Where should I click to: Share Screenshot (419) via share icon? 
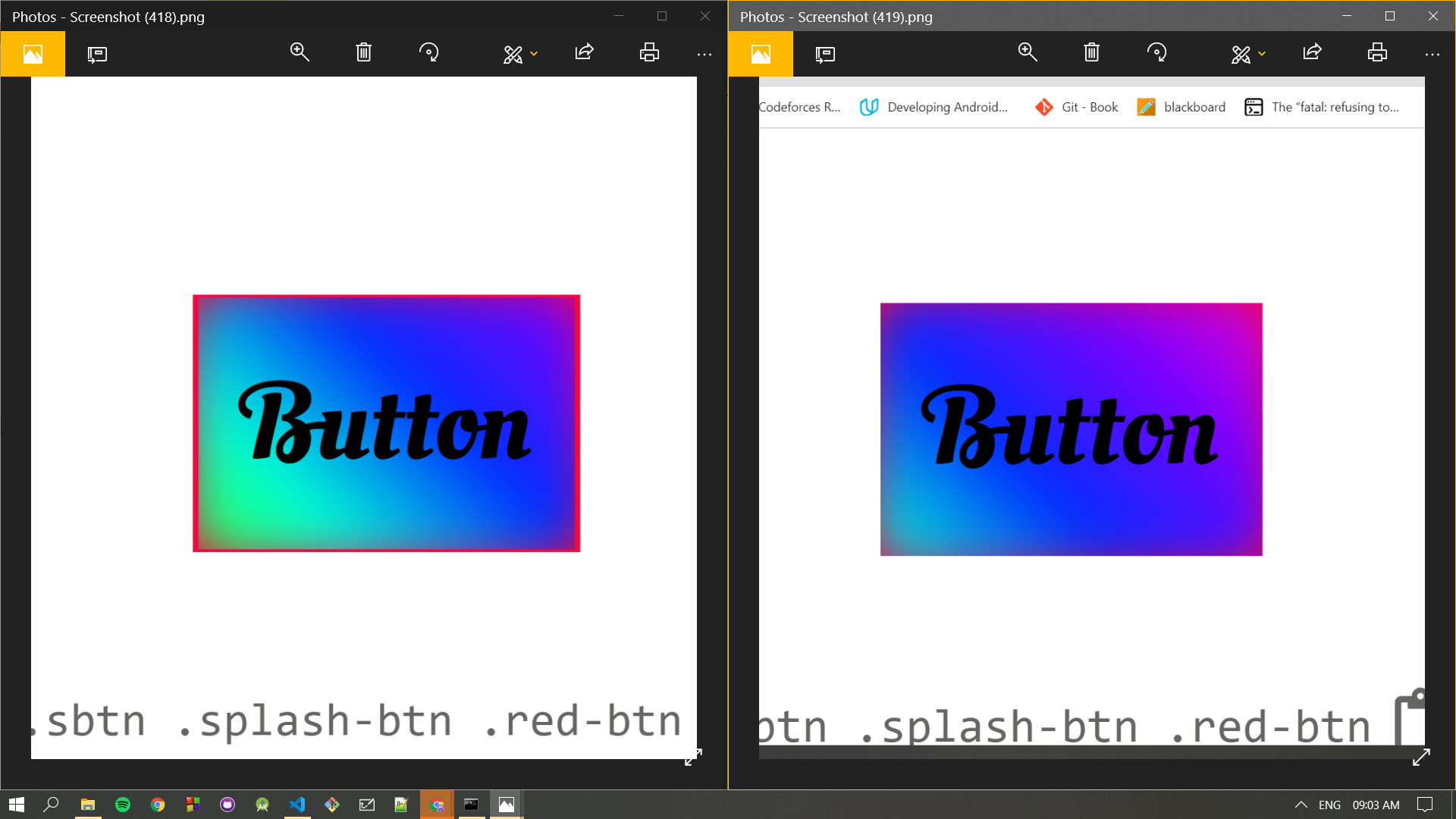click(1312, 53)
